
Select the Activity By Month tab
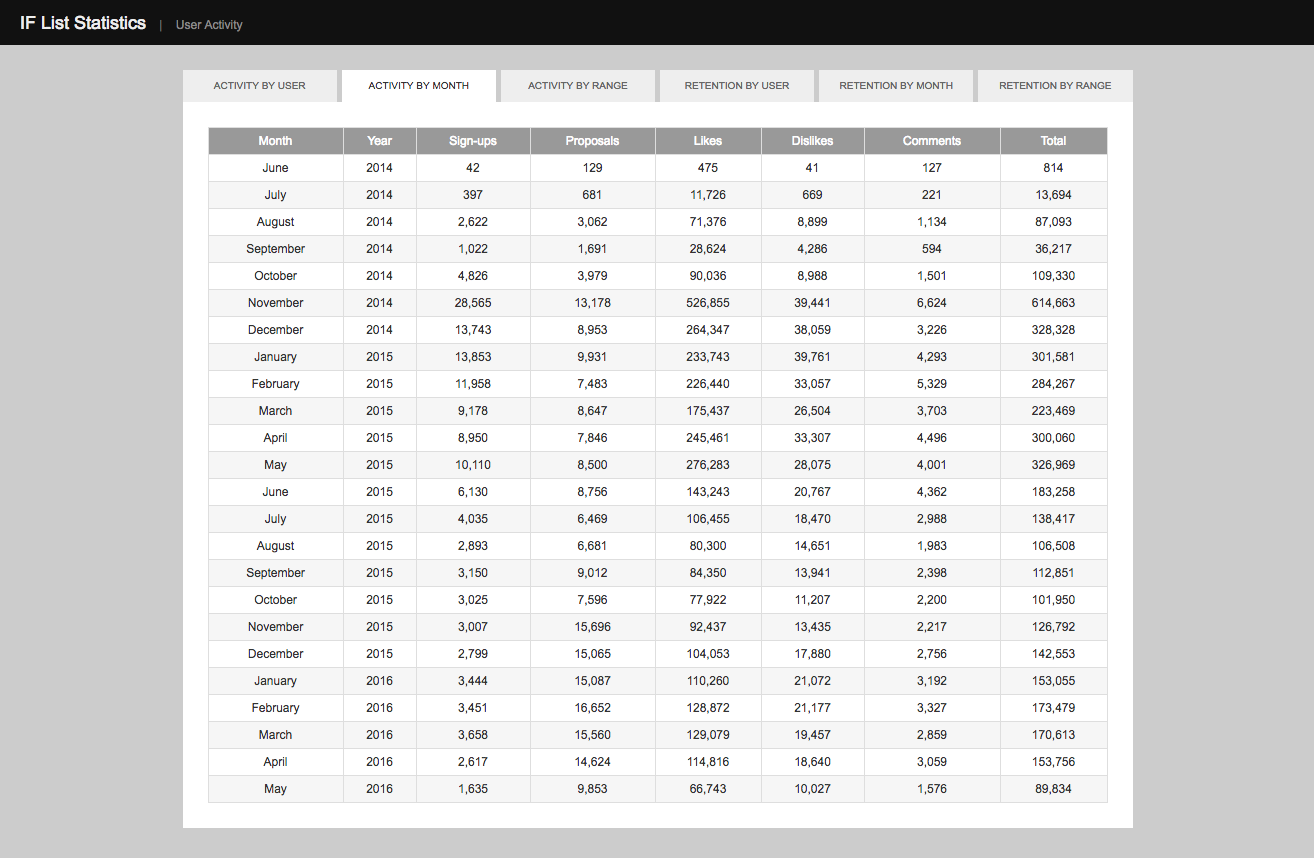[418, 86]
